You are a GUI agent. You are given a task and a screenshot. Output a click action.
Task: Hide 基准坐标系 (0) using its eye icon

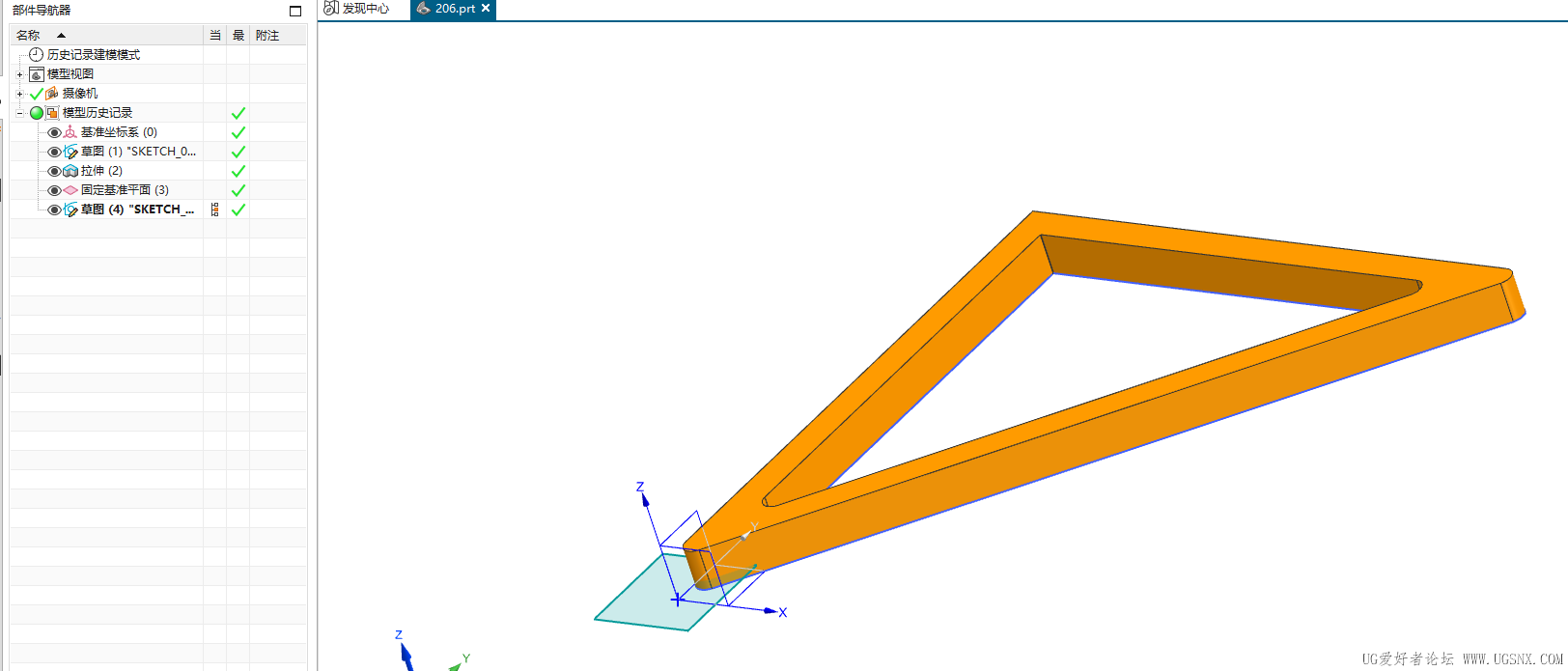point(54,132)
